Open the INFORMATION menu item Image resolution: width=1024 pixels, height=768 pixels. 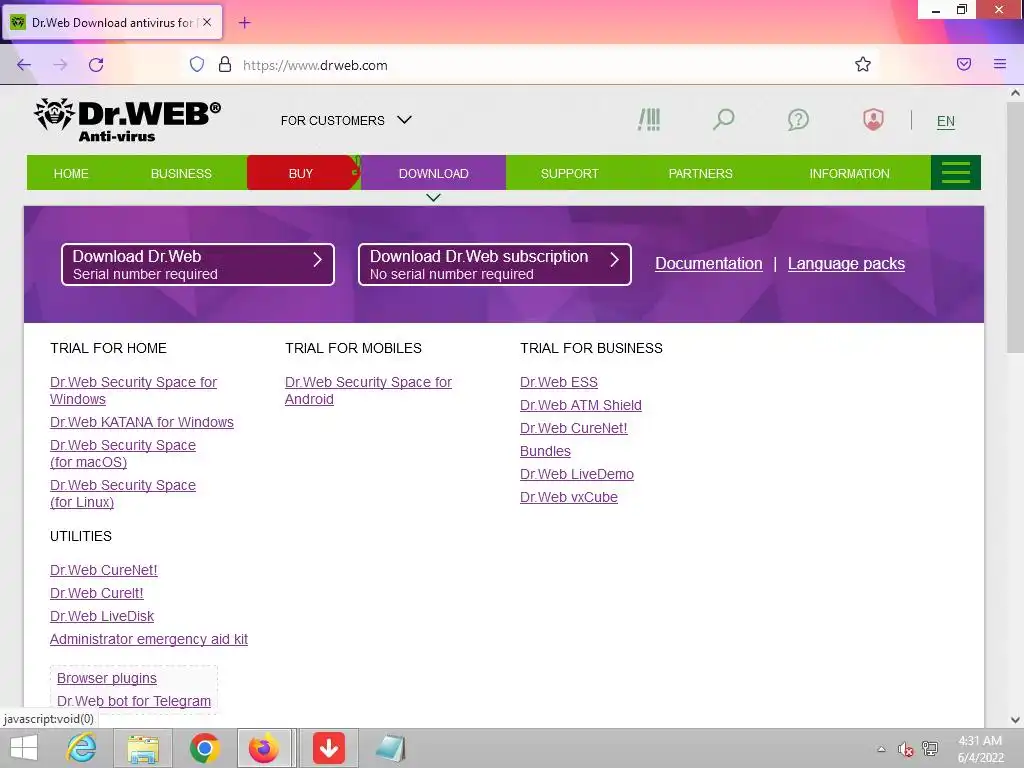(850, 174)
